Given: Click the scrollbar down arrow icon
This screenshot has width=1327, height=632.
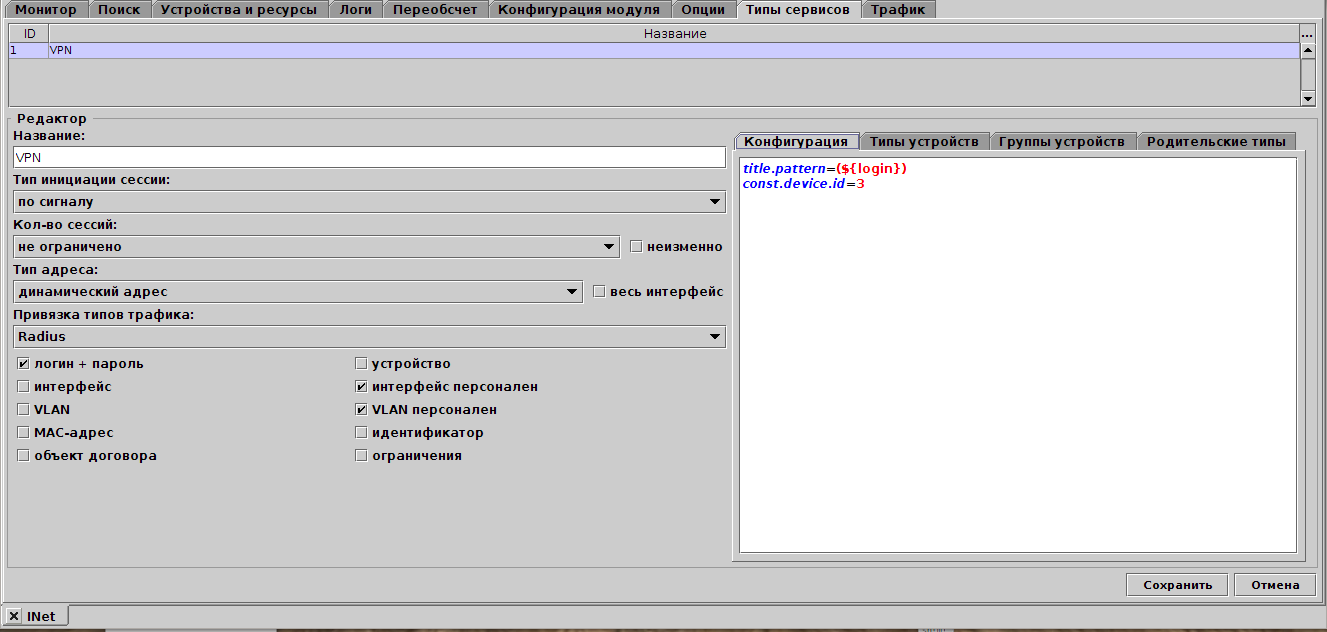Looking at the screenshot, I should click(1308, 98).
